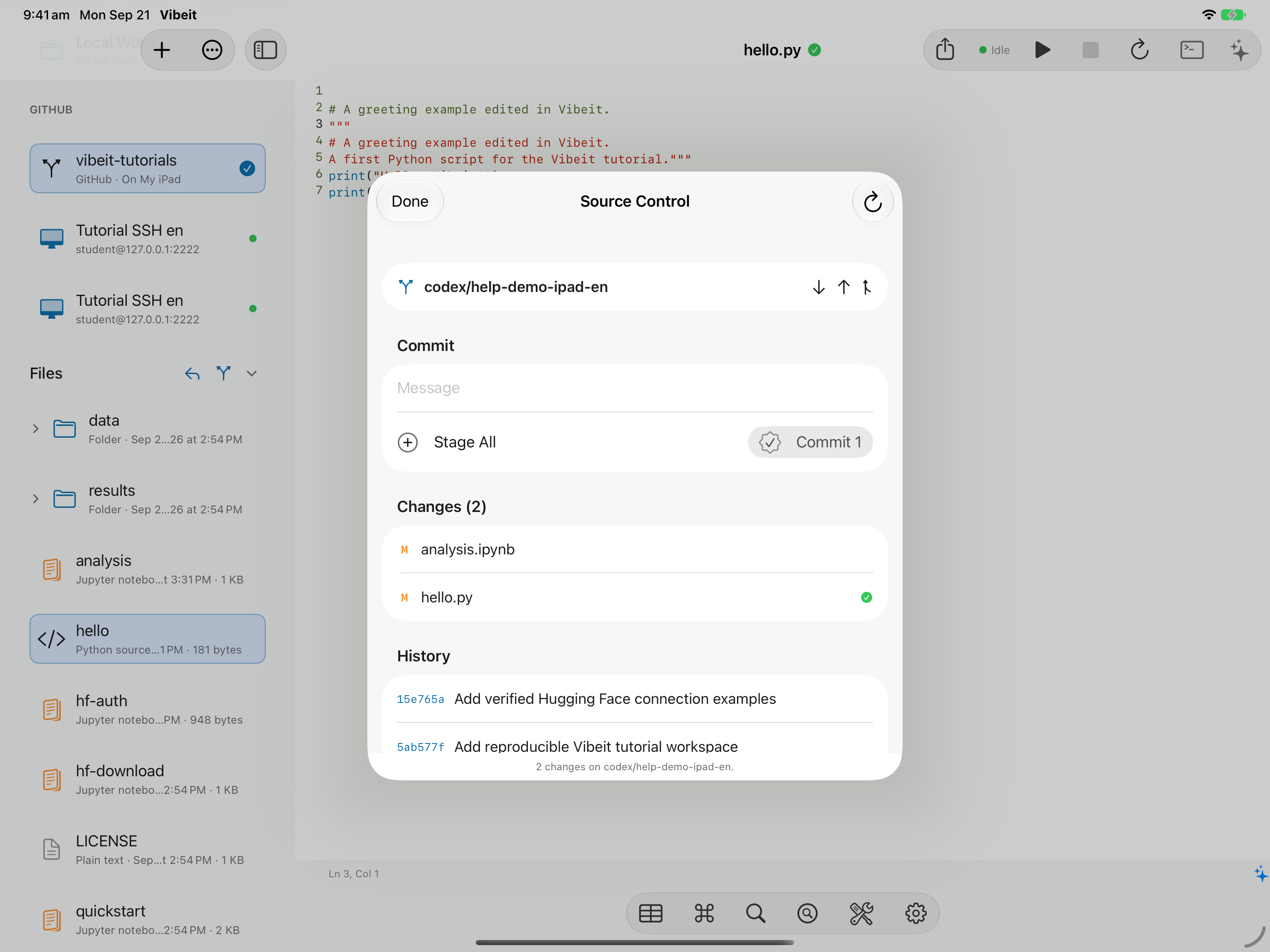Click the blue sparkle icon at bottom right

1260,874
